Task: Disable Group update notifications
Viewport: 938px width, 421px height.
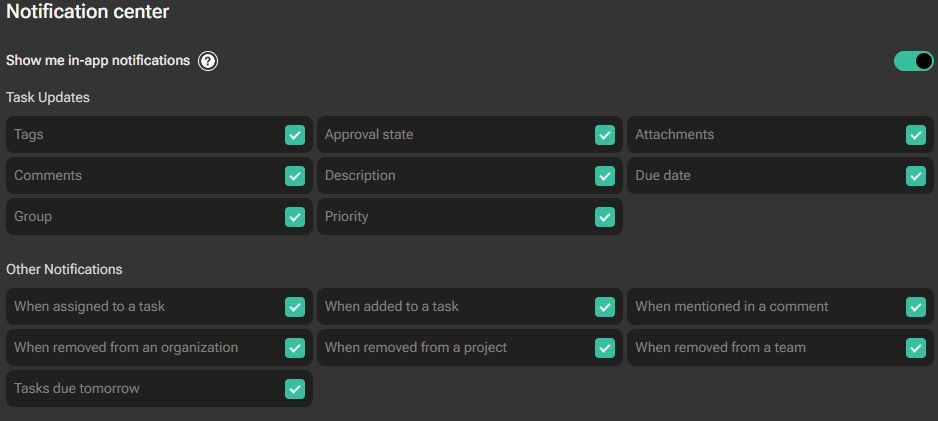Action: click(295, 217)
